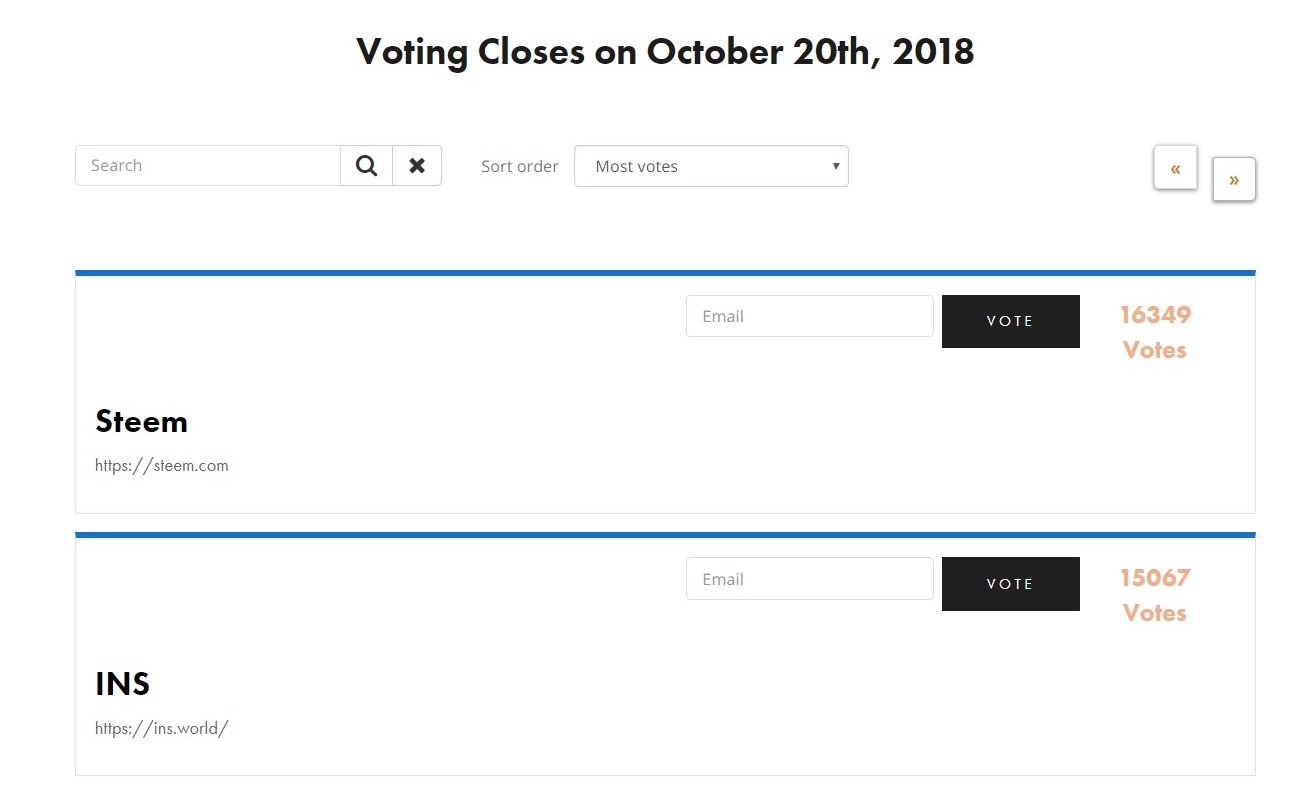1301x788 pixels.
Task: Click the small arrow in the sort dropdown
Action: tap(836, 166)
